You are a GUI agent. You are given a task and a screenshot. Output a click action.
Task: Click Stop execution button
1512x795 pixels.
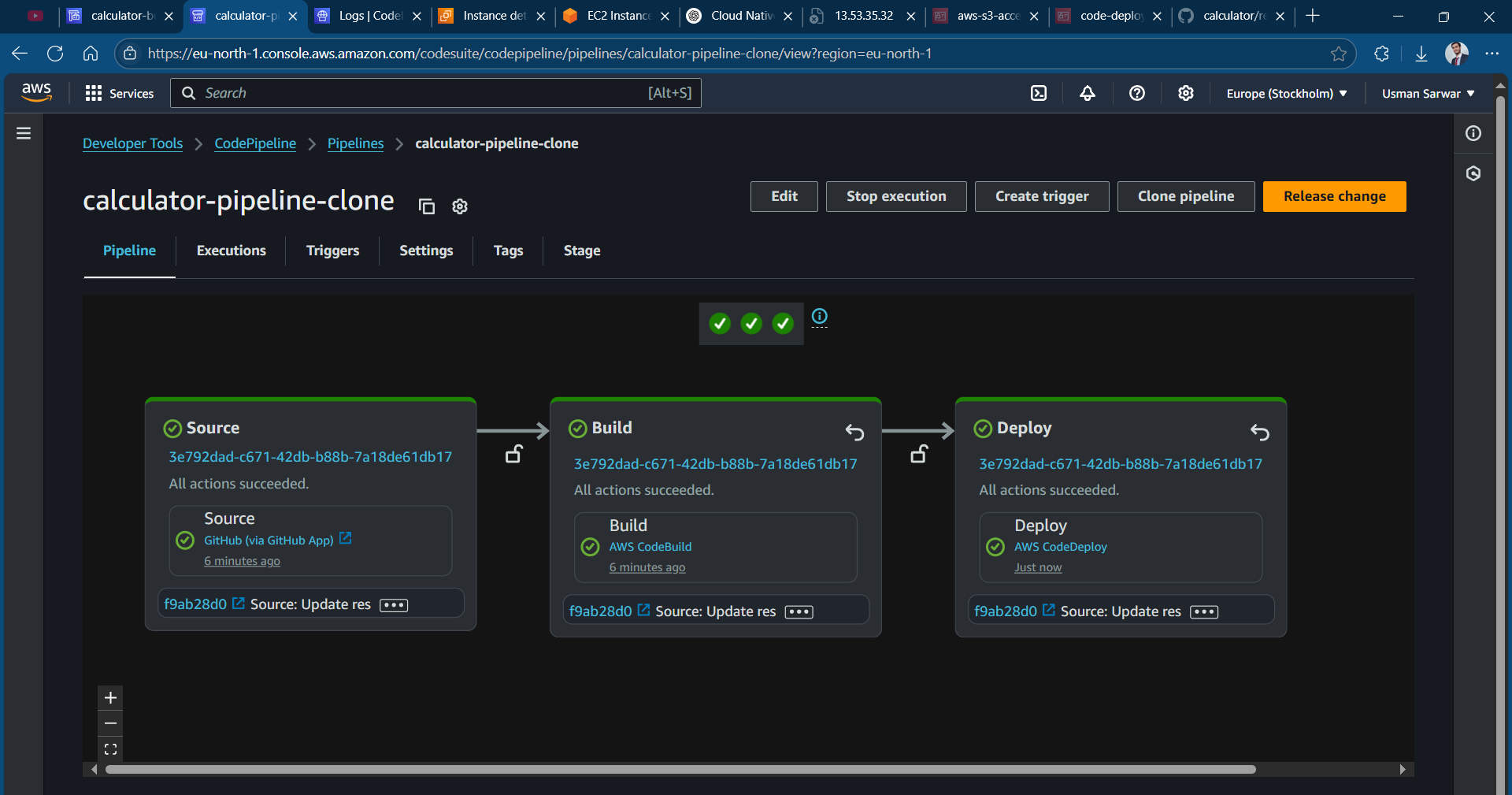[x=896, y=196]
